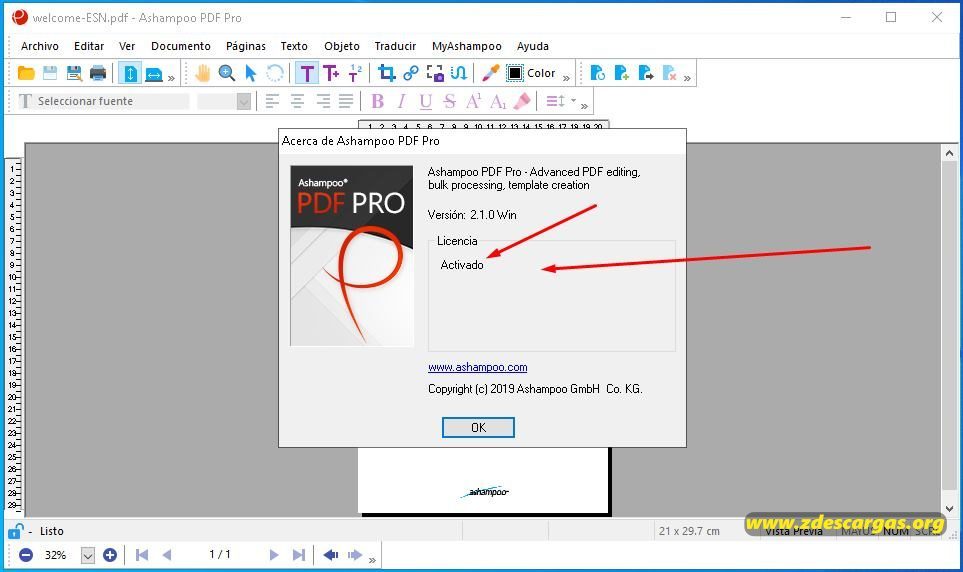Screen dimensions: 963x572
Task: Align text center
Action: [297, 101]
